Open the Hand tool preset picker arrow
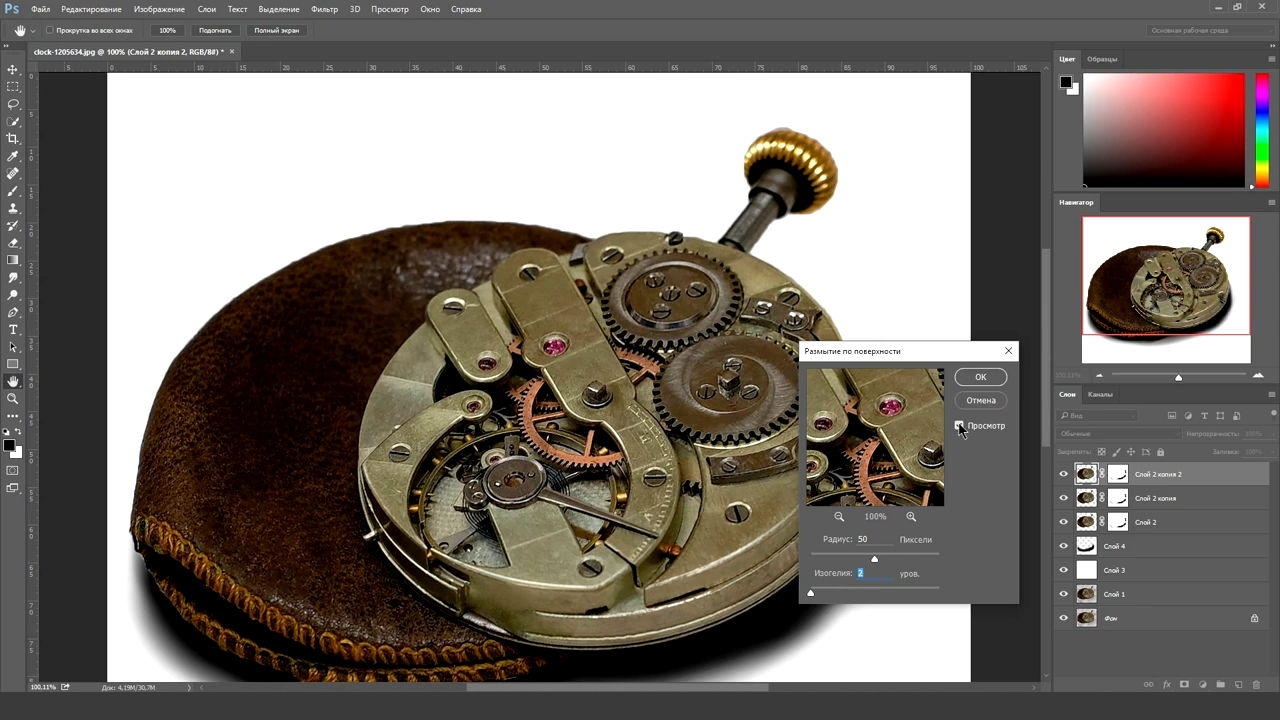 coord(33,30)
